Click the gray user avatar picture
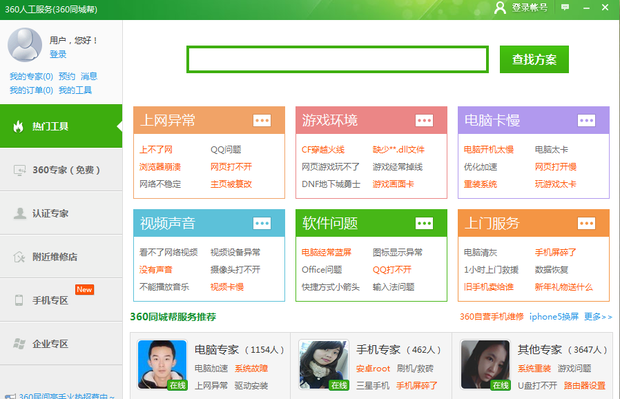The image size is (620, 399). click(25, 45)
